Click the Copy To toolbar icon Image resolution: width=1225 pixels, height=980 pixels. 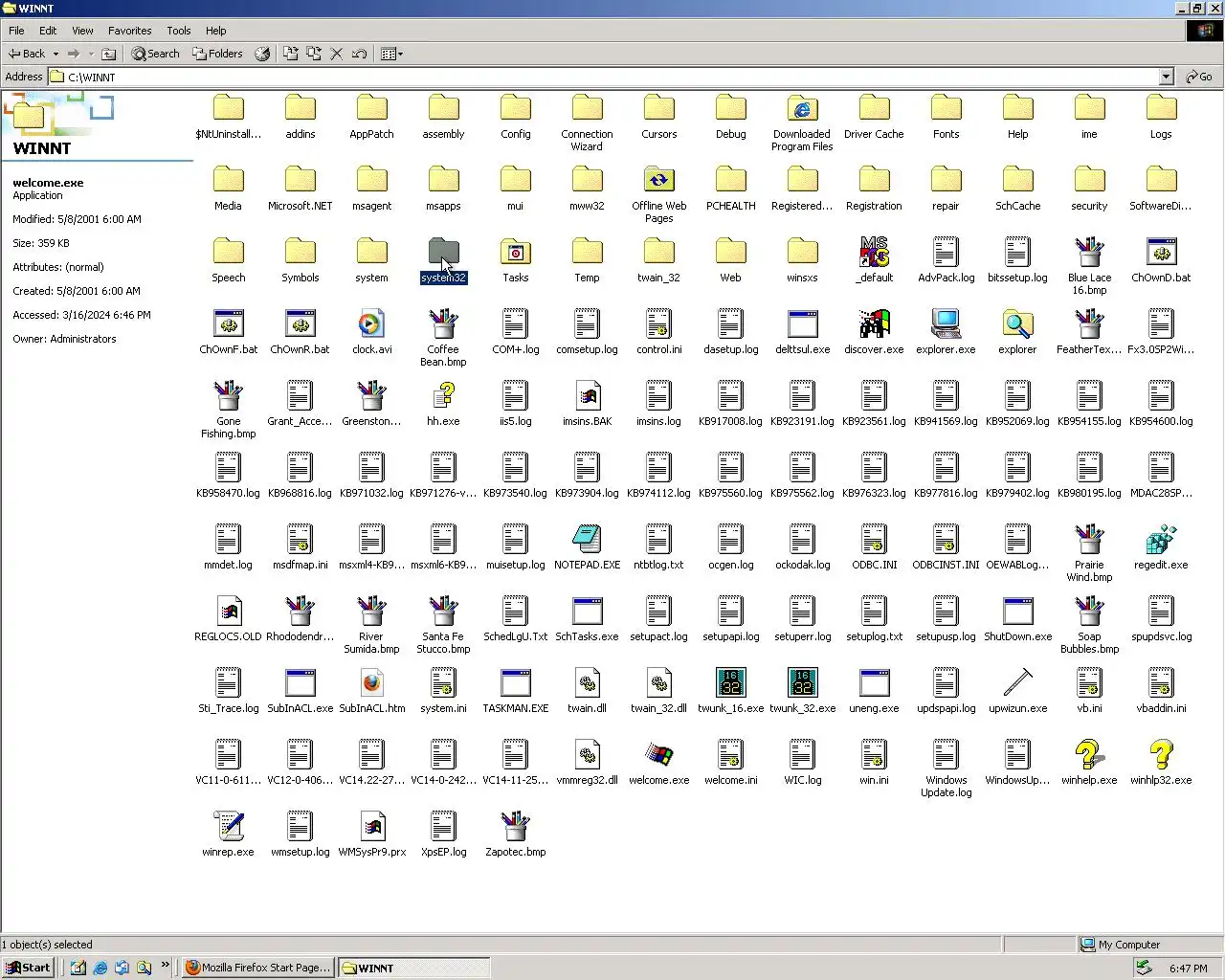[313, 54]
